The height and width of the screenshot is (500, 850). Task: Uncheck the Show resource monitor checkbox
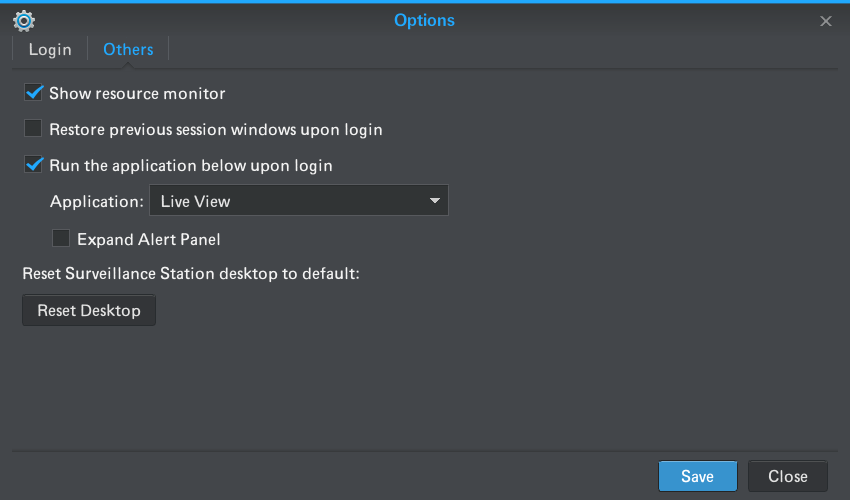pyautogui.click(x=33, y=93)
